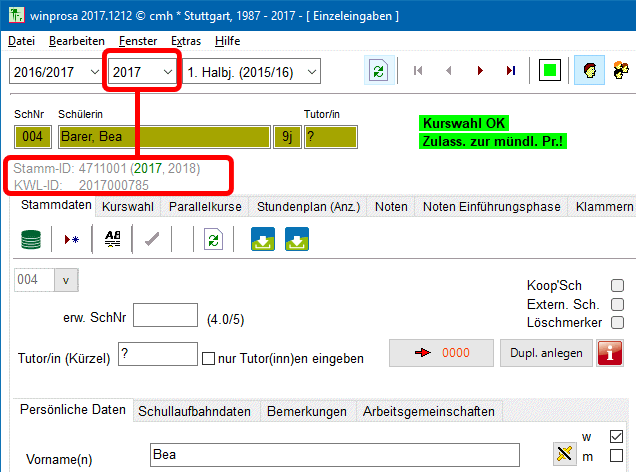This screenshot has width=636, height=472.
Task: Click the green square status button
Action: [548, 71]
